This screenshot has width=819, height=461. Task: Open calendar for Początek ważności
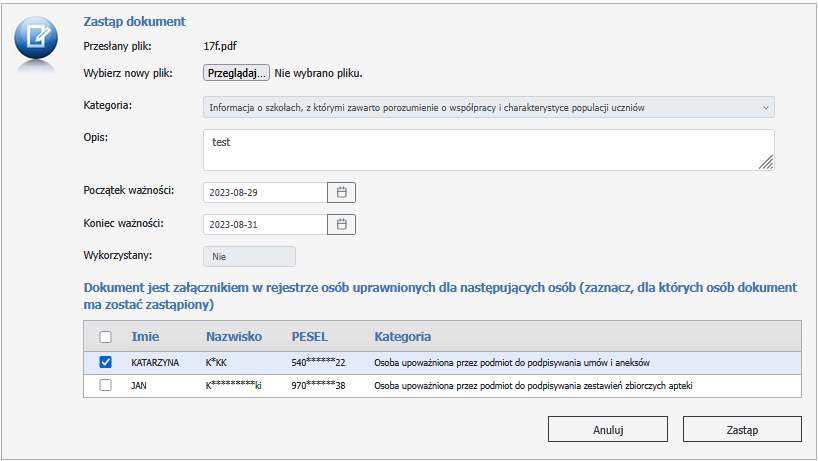pos(341,192)
